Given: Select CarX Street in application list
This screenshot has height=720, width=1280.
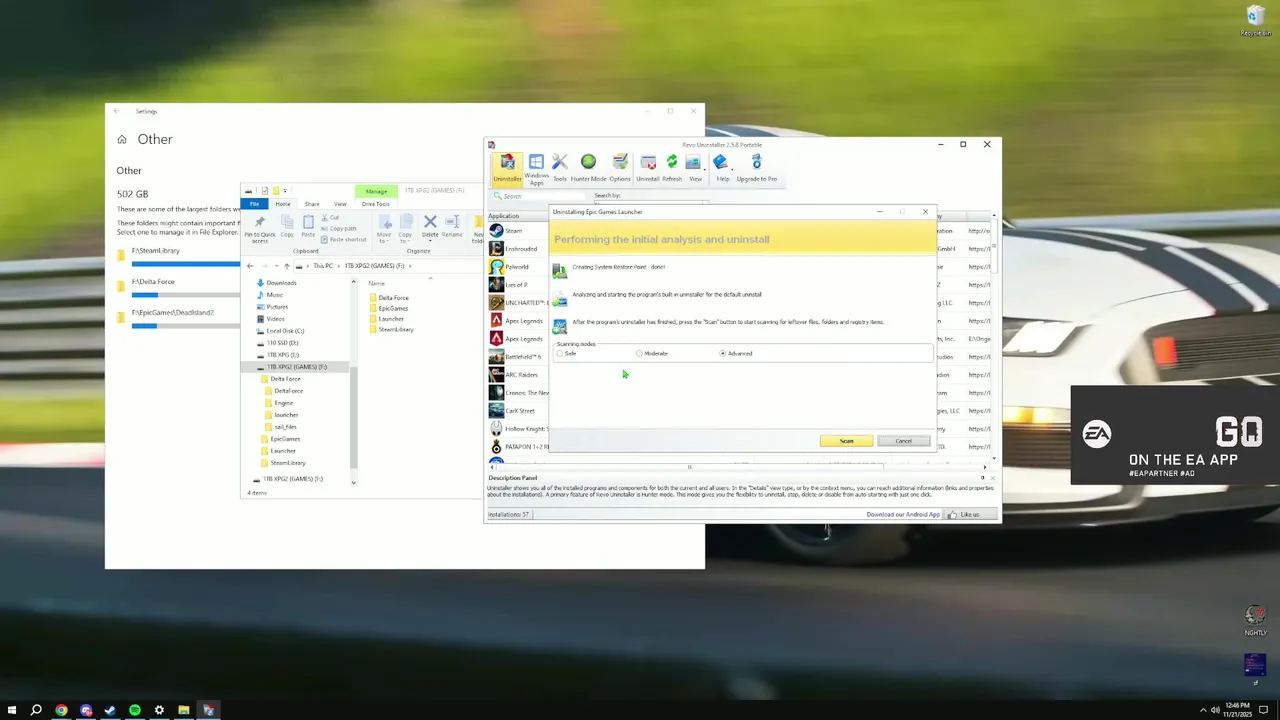Looking at the screenshot, I should (517, 411).
